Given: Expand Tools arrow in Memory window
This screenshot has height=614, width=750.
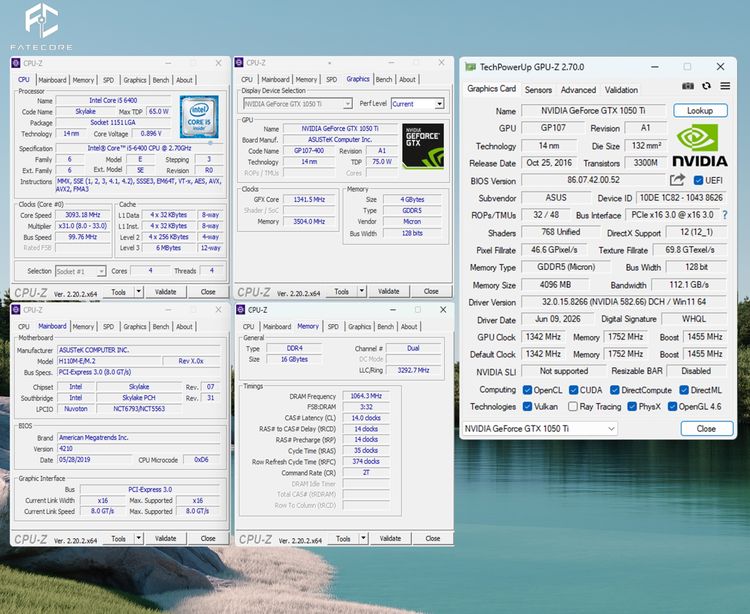Looking at the screenshot, I should (x=363, y=538).
